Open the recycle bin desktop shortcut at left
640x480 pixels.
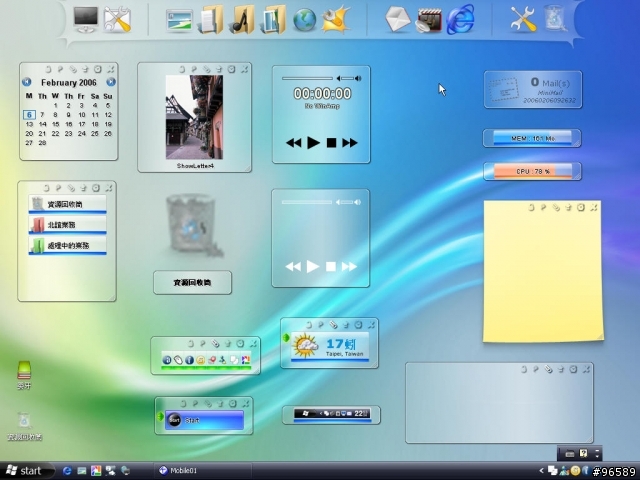pyautogui.click(x=24, y=420)
